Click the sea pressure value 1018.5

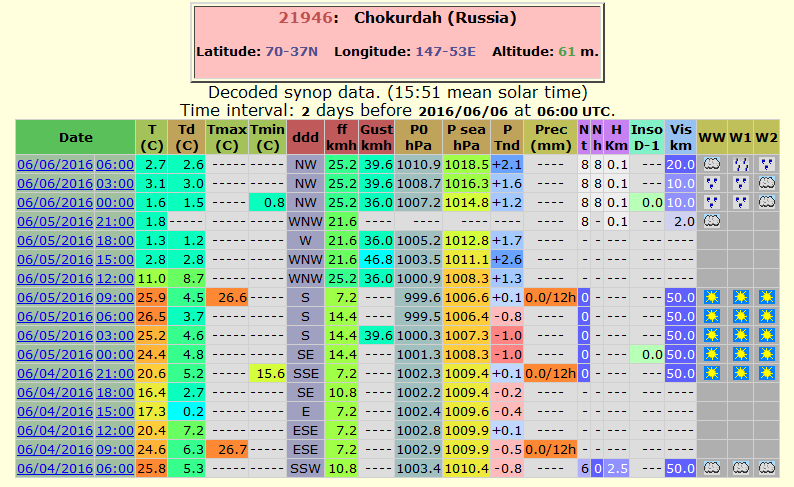pos(466,165)
